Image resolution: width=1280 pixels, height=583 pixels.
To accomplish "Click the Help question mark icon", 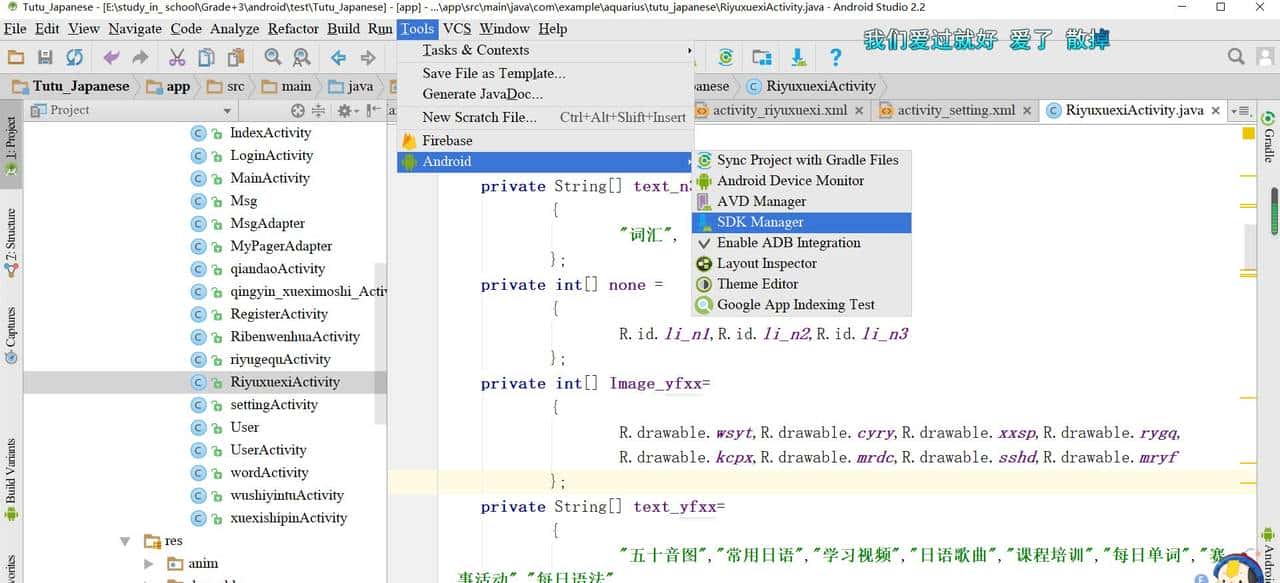I will tap(836, 57).
